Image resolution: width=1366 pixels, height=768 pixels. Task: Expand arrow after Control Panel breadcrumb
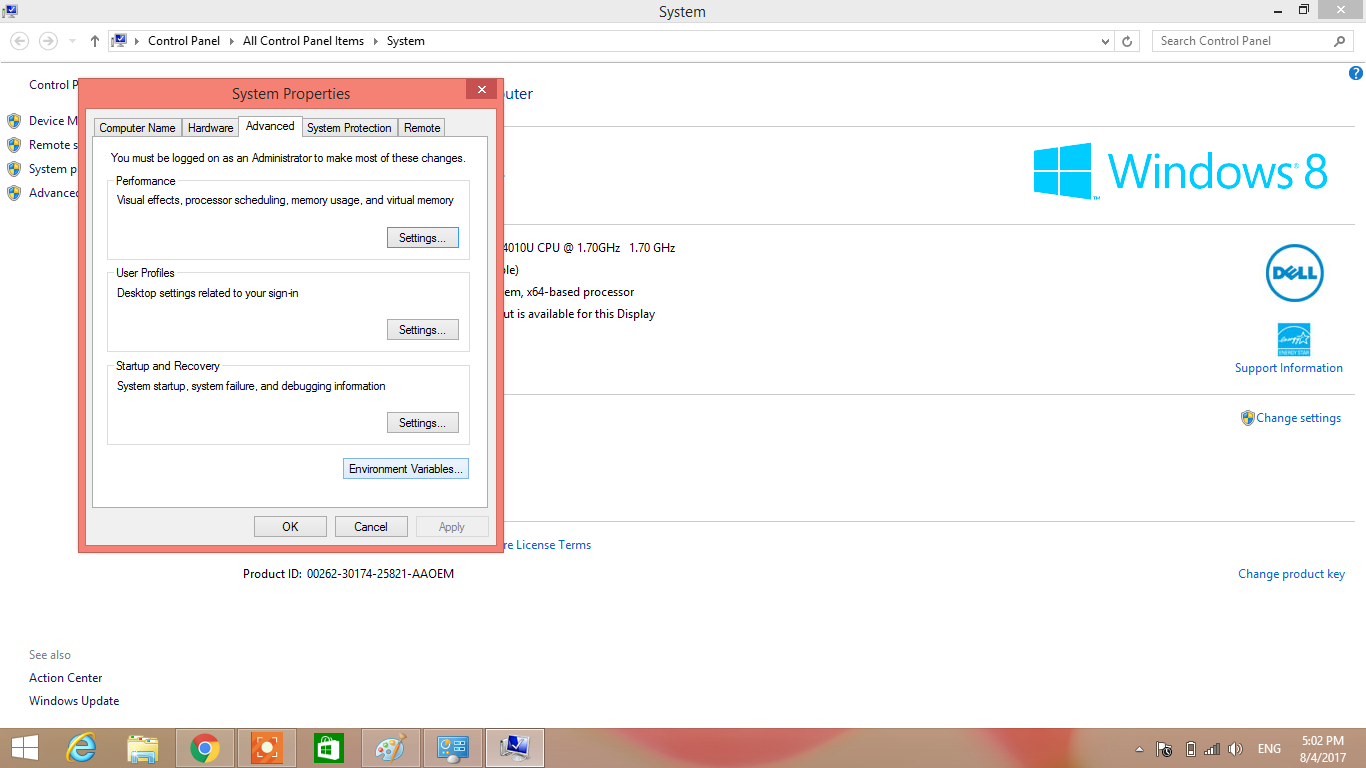click(232, 41)
